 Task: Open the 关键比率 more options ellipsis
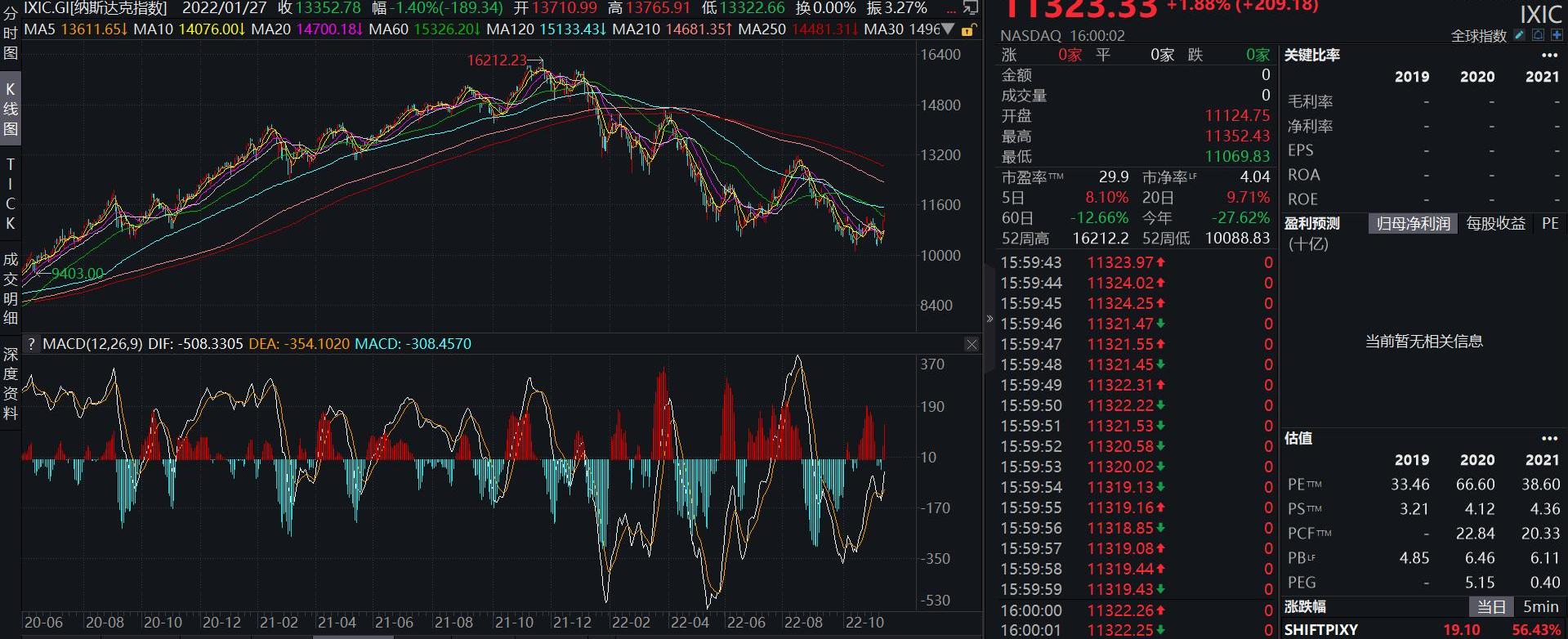pyautogui.click(x=1549, y=56)
